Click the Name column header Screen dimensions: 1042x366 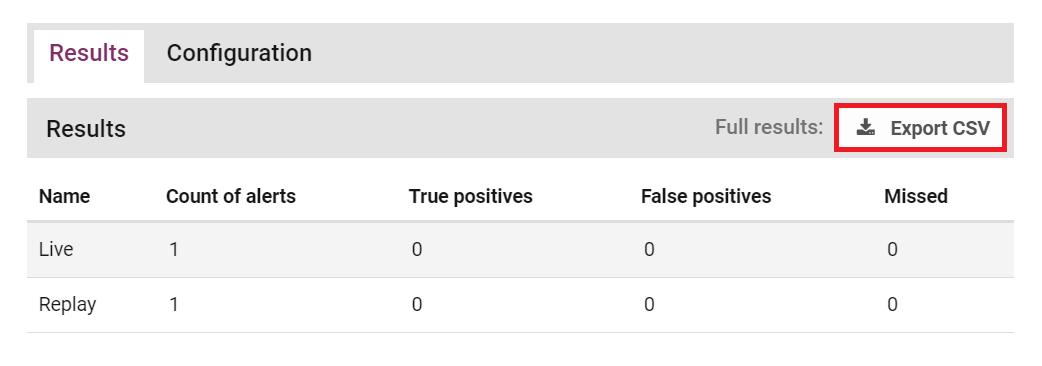coord(64,197)
